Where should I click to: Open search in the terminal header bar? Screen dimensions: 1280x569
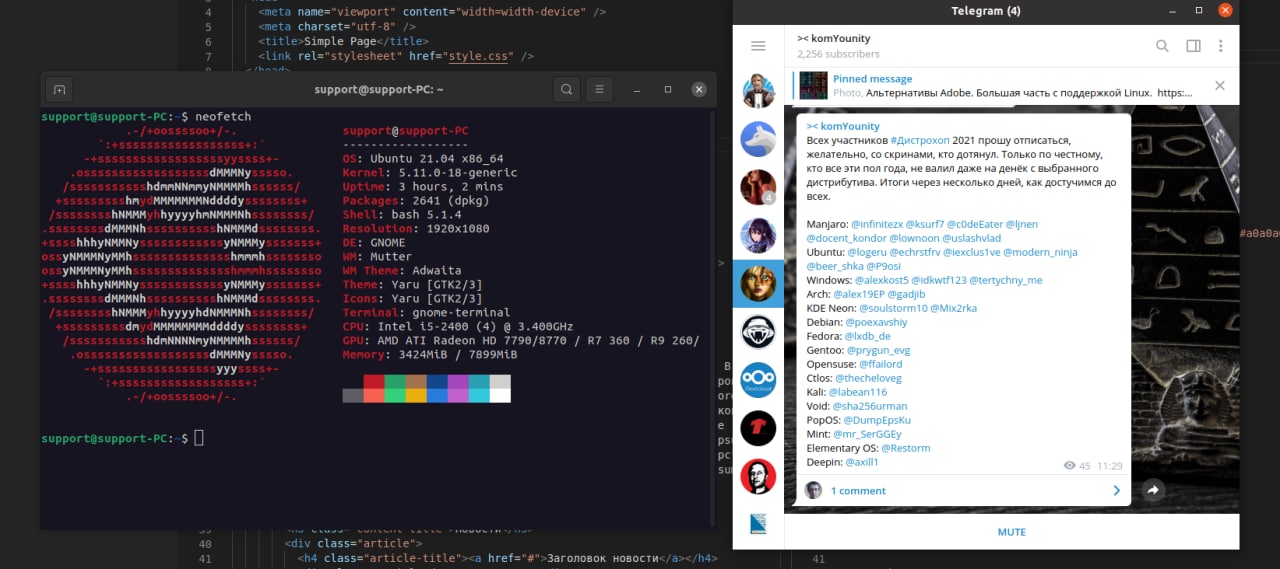566,90
